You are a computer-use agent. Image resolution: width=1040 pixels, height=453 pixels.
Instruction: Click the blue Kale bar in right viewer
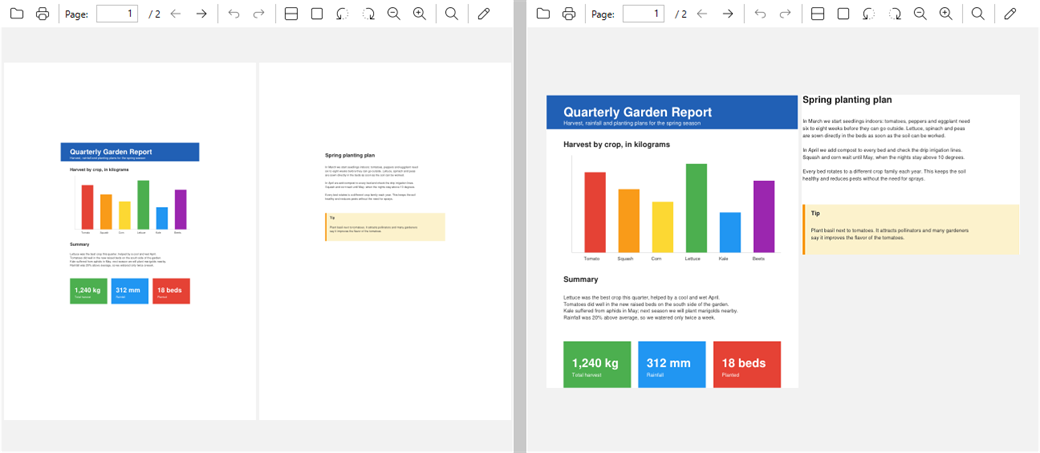tap(730, 232)
